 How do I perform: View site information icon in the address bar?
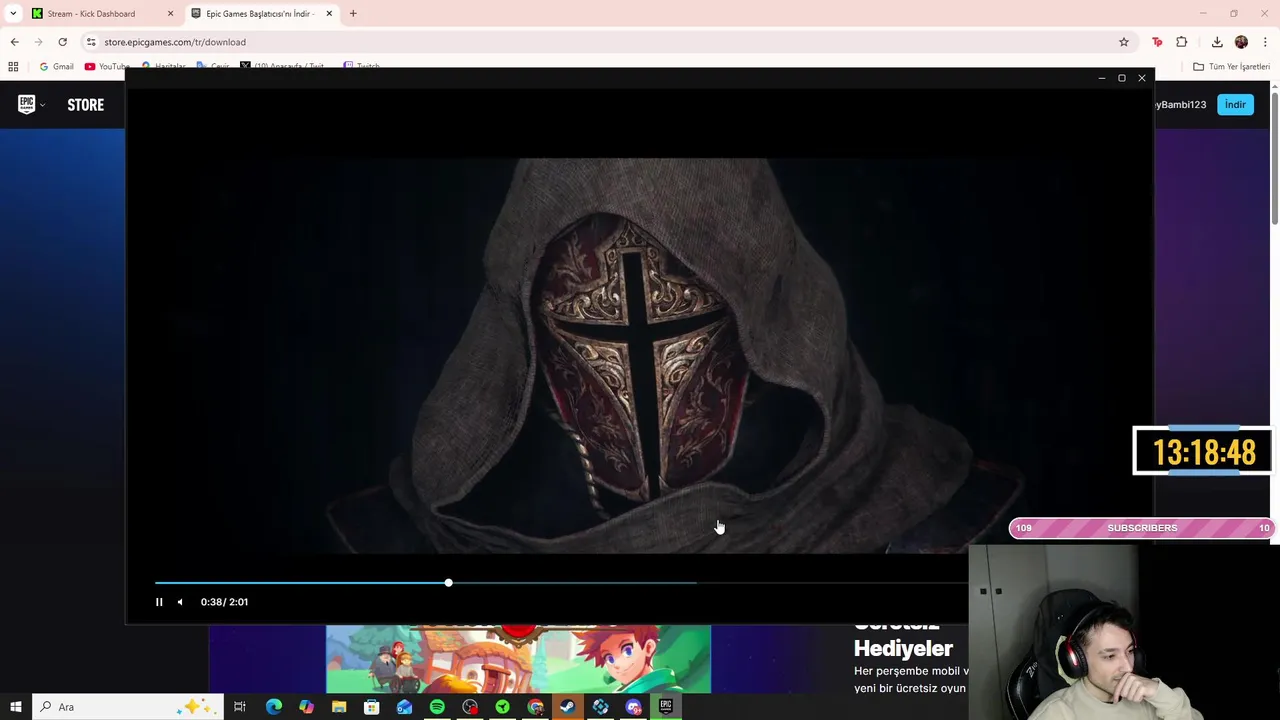pyautogui.click(x=91, y=42)
